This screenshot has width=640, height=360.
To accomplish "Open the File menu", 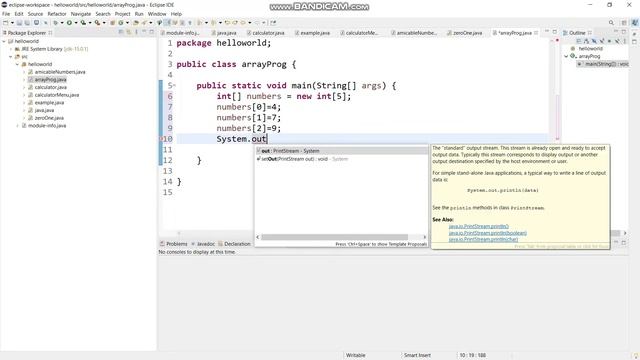I will point(6,14).
